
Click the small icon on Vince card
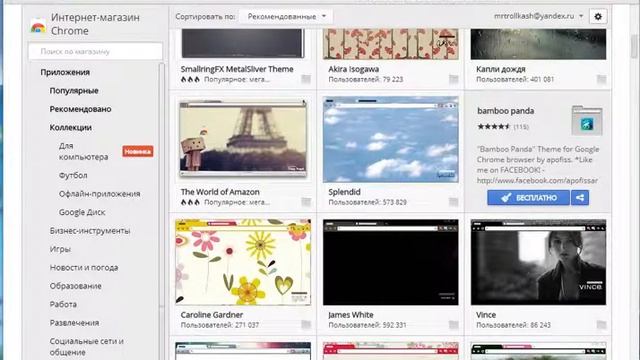point(601,324)
